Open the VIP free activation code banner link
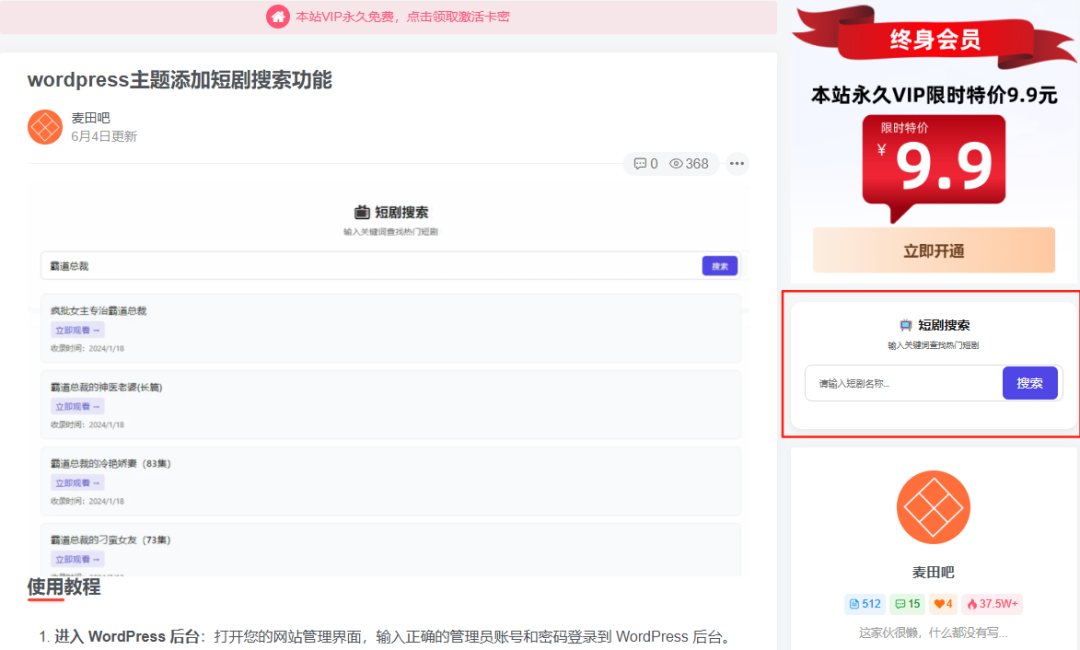 point(402,17)
